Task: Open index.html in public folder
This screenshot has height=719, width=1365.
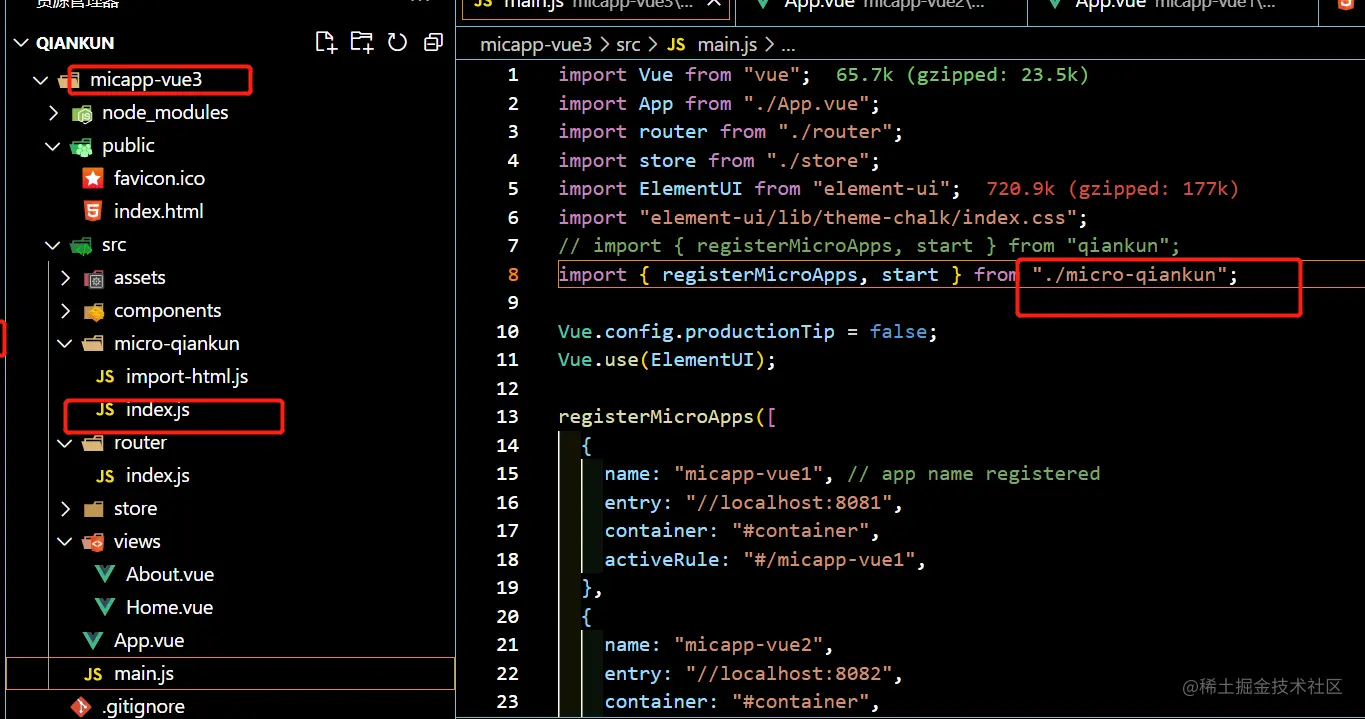Action: pyautogui.click(x=158, y=211)
